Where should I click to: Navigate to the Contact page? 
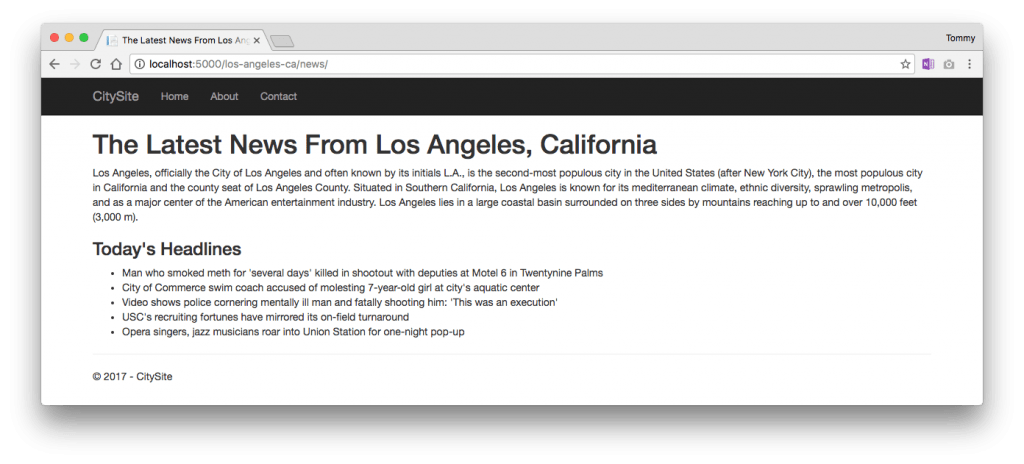[278, 96]
